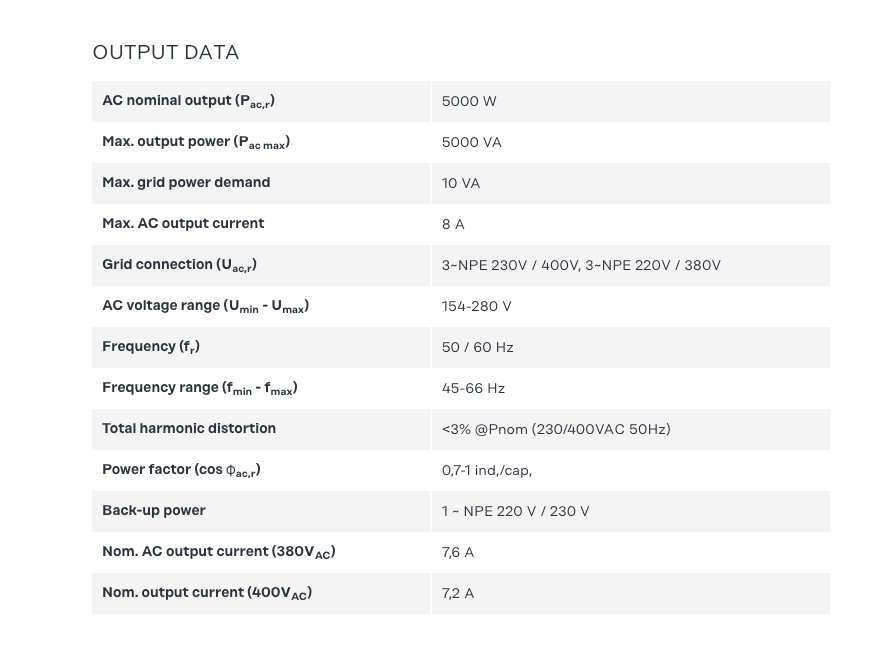Screen dimensions: 870x649
Task: Click the Frequency range label
Action: pos(199,388)
